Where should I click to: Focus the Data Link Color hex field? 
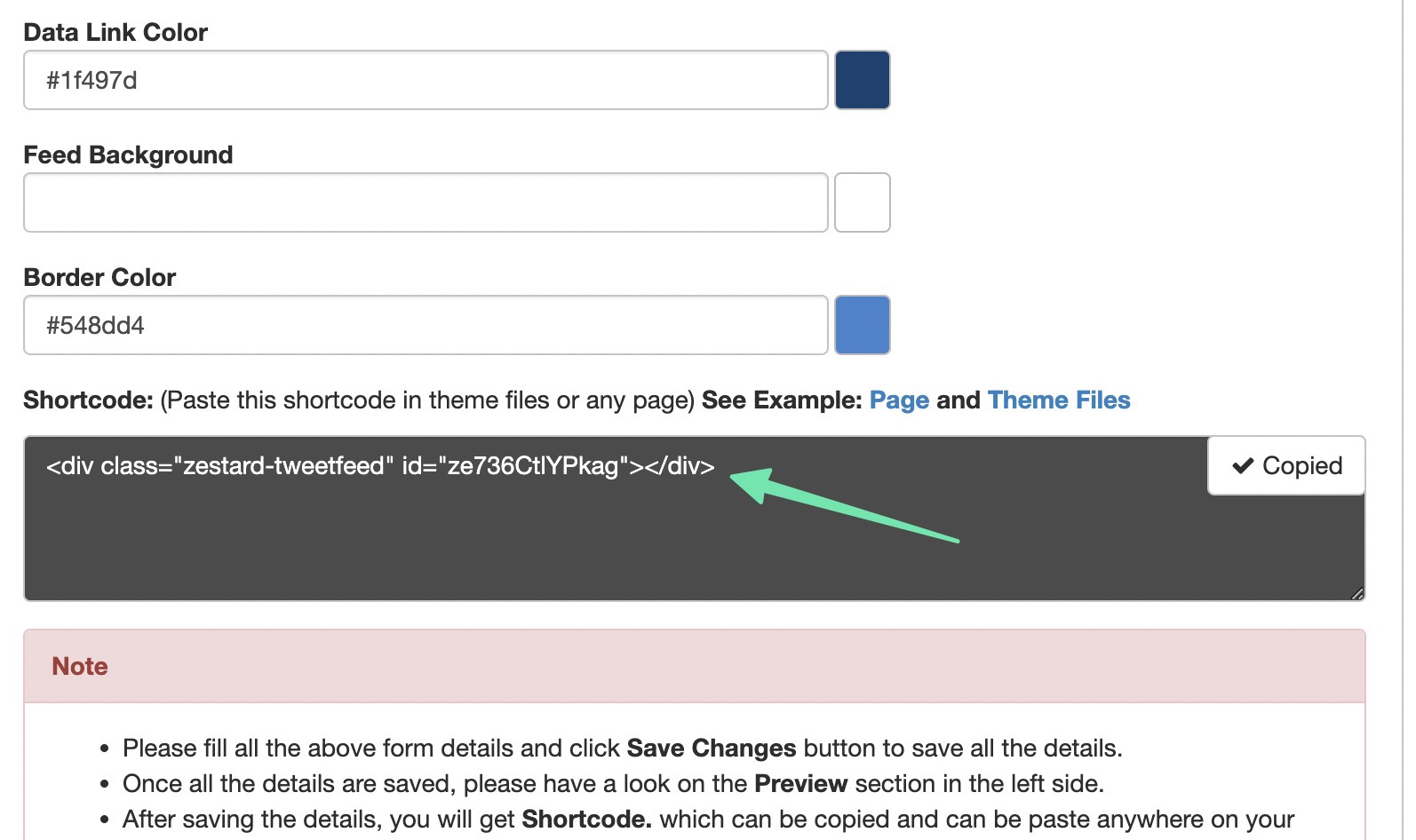tap(425, 80)
